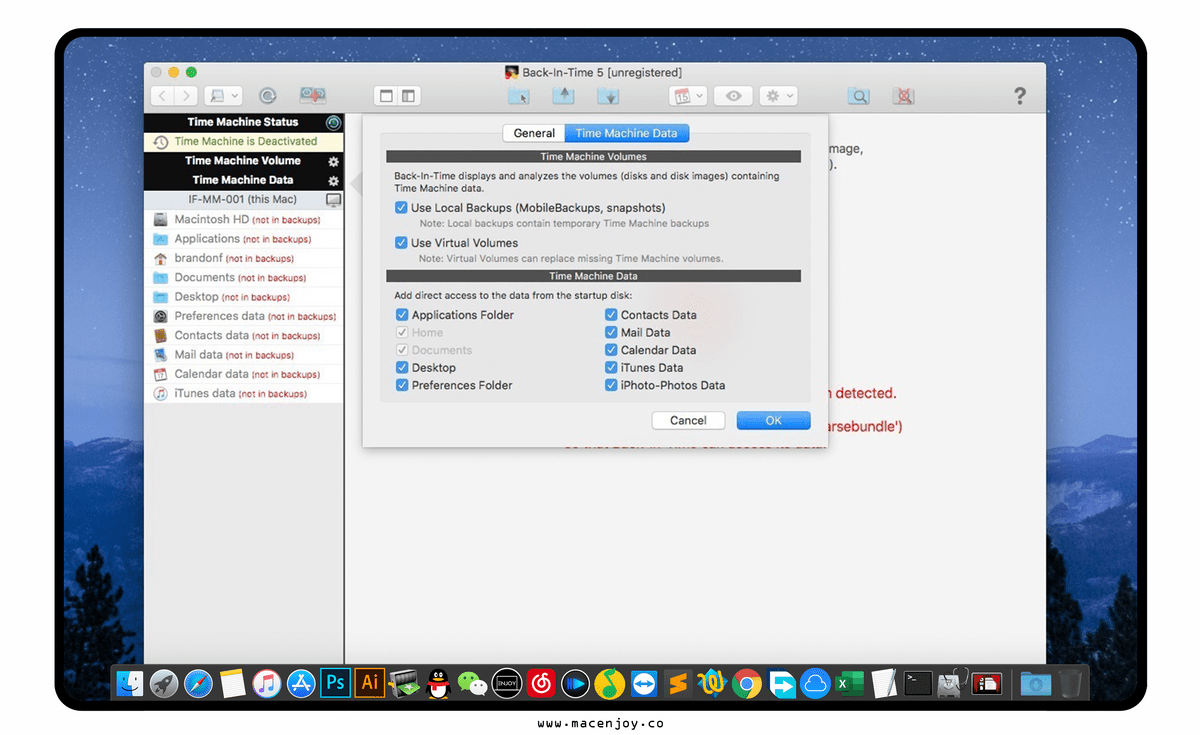The height and width of the screenshot is (735, 1200).
Task: Click the IF-MM-001 (this Mac) row
Action: point(244,200)
